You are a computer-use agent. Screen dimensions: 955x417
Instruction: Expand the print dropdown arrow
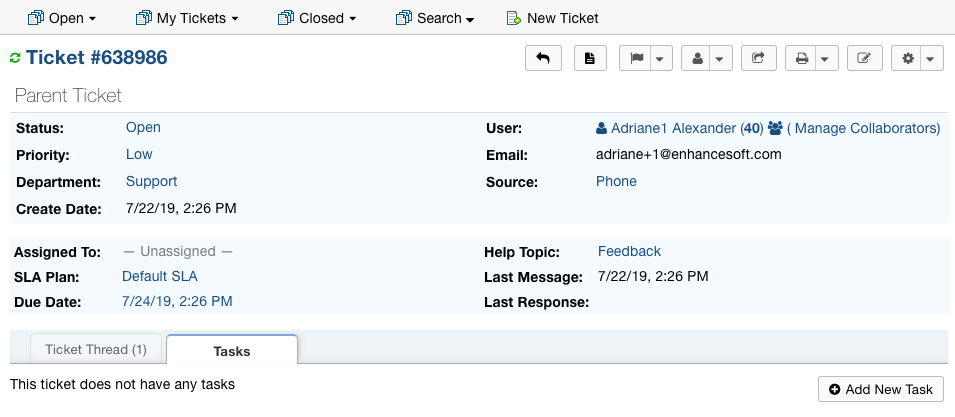823,59
